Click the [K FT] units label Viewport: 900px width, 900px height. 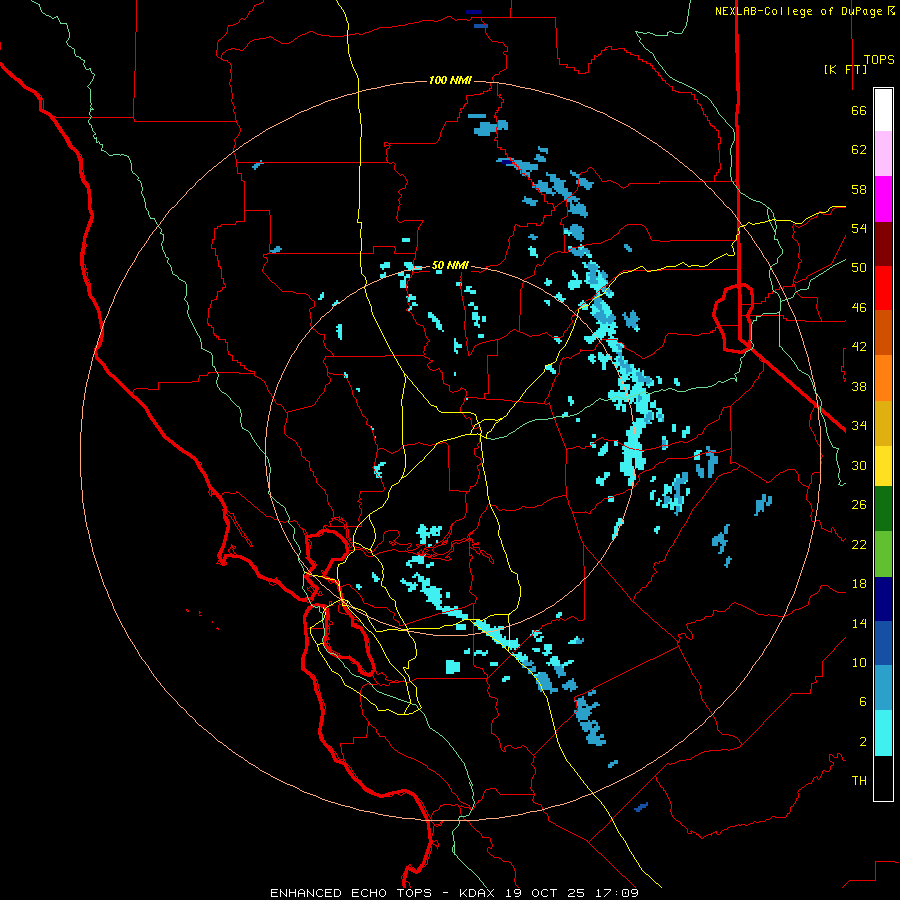(845, 69)
